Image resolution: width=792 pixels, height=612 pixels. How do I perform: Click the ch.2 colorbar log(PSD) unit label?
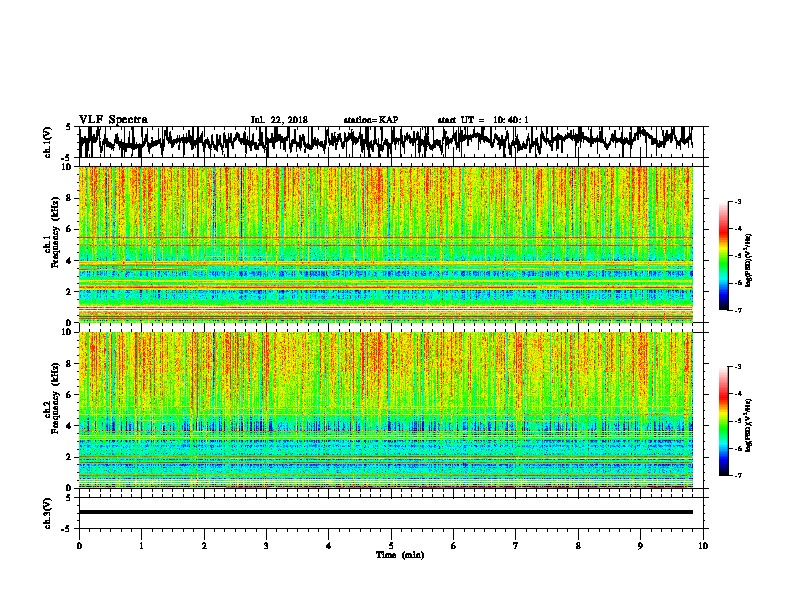tap(749, 426)
